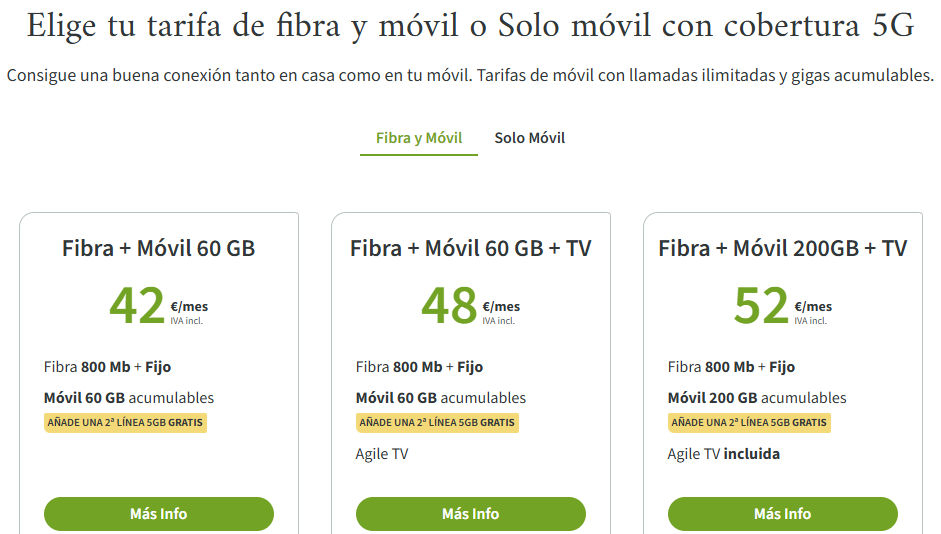The image size is (941, 534).
Task: Click the 2ª línea gratis badge in the 42 € card
Action: [125, 423]
